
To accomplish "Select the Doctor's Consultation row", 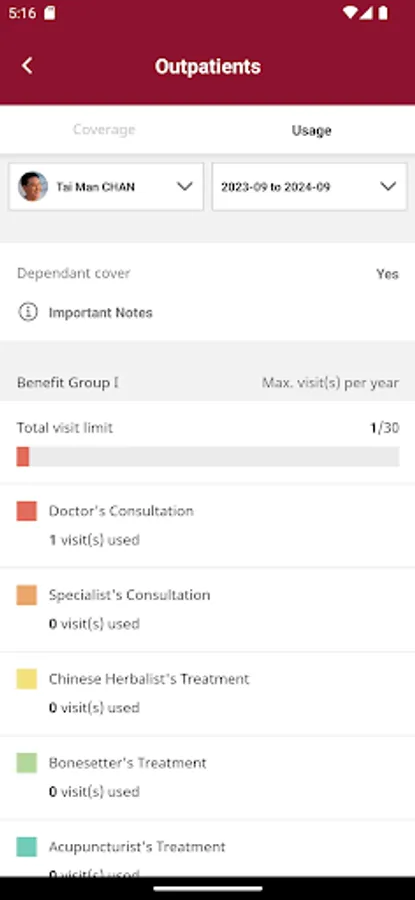I will click(207, 525).
